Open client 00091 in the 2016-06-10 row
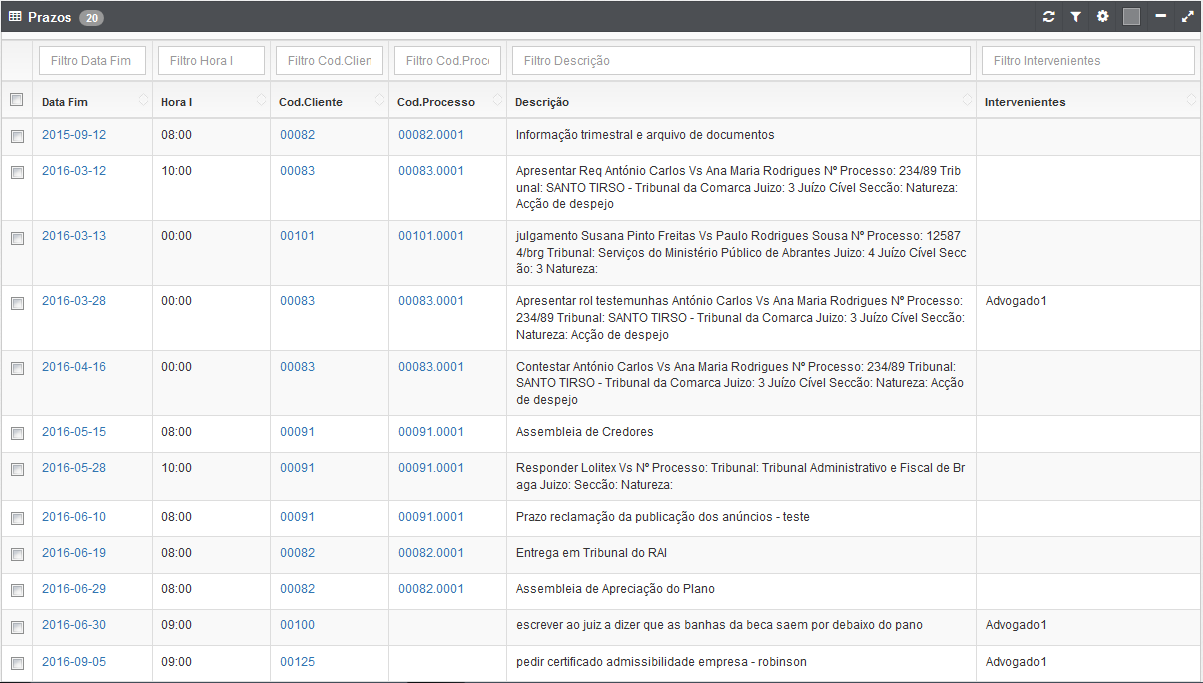Screen dimensions: 1203x683 pos(297,517)
